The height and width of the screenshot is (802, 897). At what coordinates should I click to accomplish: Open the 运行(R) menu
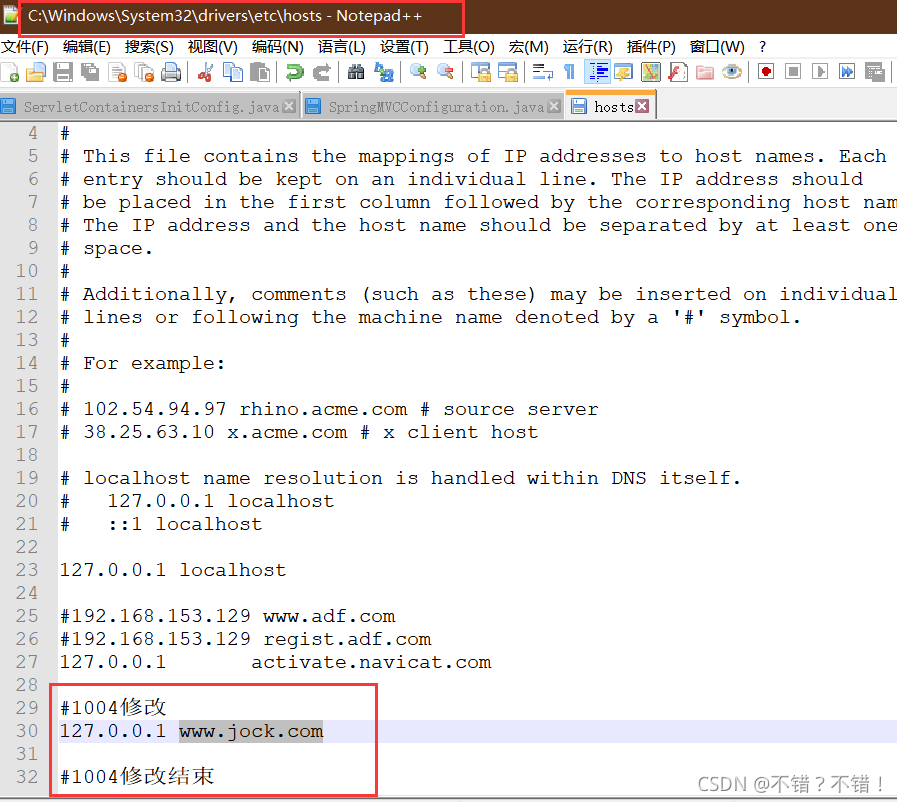pyautogui.click(x=588, y=47)
